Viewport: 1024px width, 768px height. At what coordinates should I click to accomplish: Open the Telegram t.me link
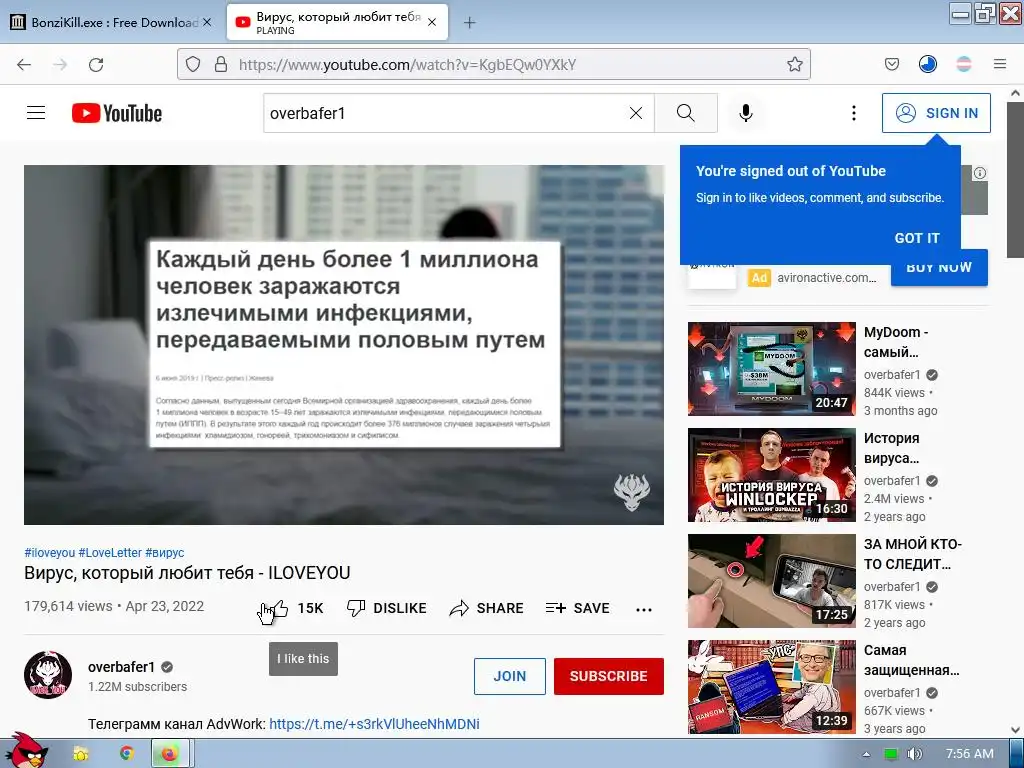click(374, 724)
